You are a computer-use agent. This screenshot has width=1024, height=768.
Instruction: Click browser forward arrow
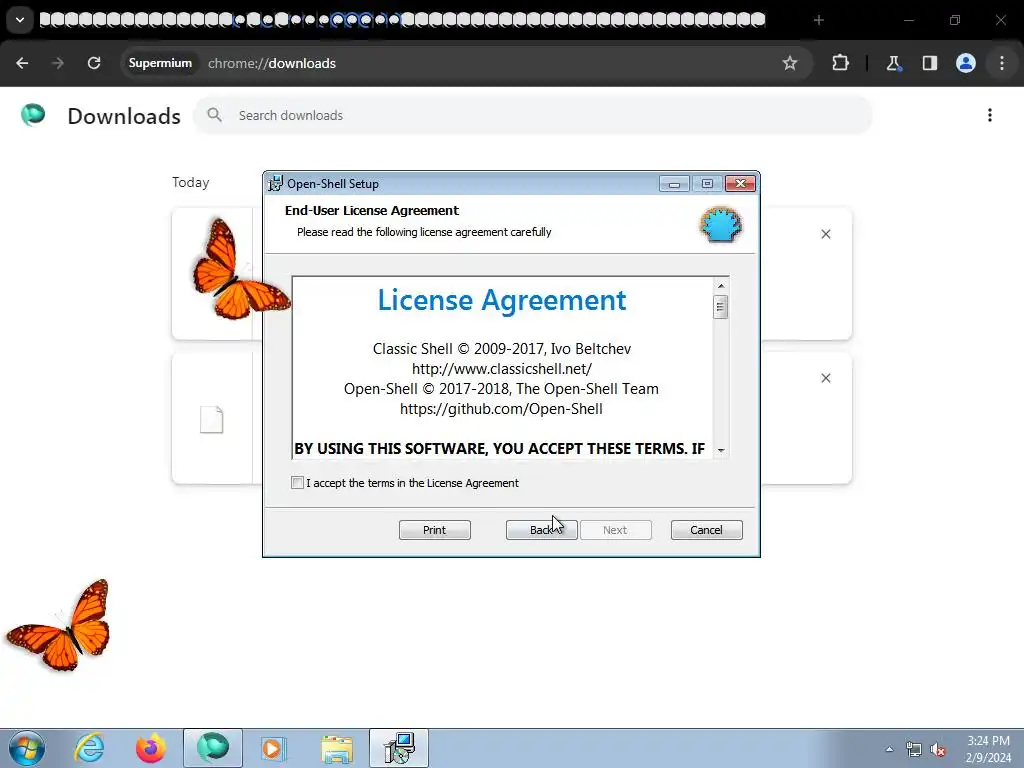pyautogui.click(x=58, y=63)
